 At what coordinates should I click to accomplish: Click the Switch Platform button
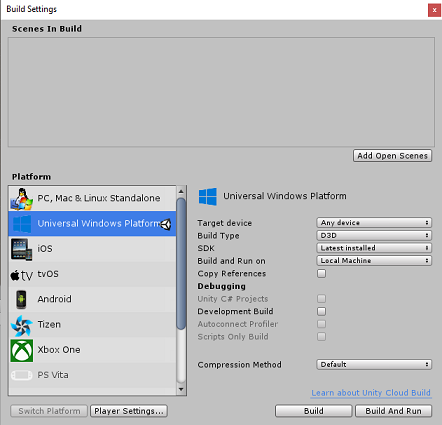tap(49, 411)
